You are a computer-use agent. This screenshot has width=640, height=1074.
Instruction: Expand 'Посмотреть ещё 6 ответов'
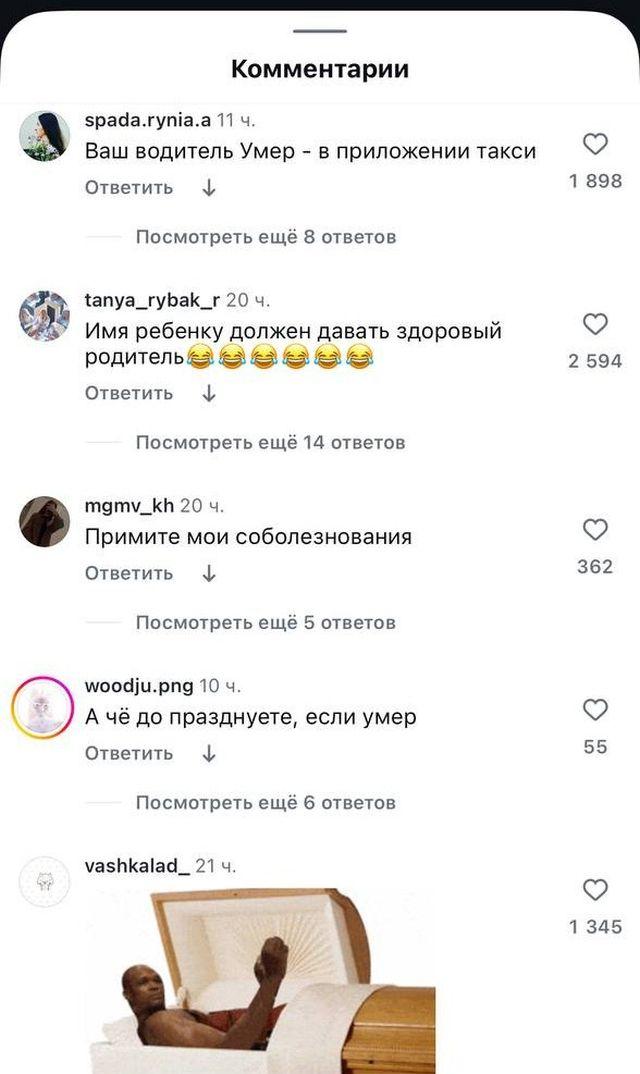[266, 803]
